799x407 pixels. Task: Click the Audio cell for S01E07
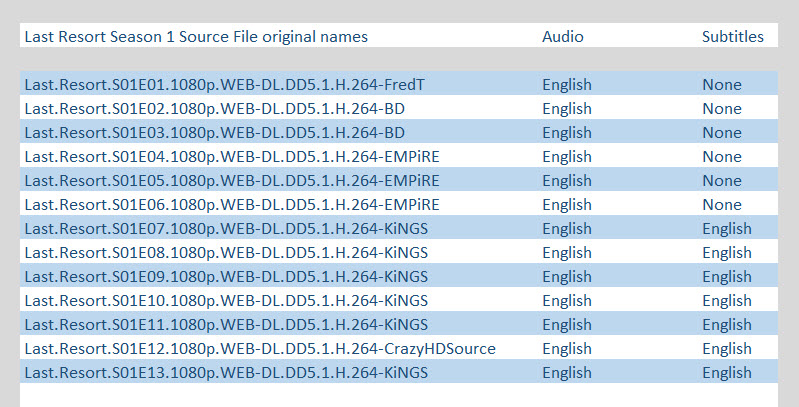point(567,228)
